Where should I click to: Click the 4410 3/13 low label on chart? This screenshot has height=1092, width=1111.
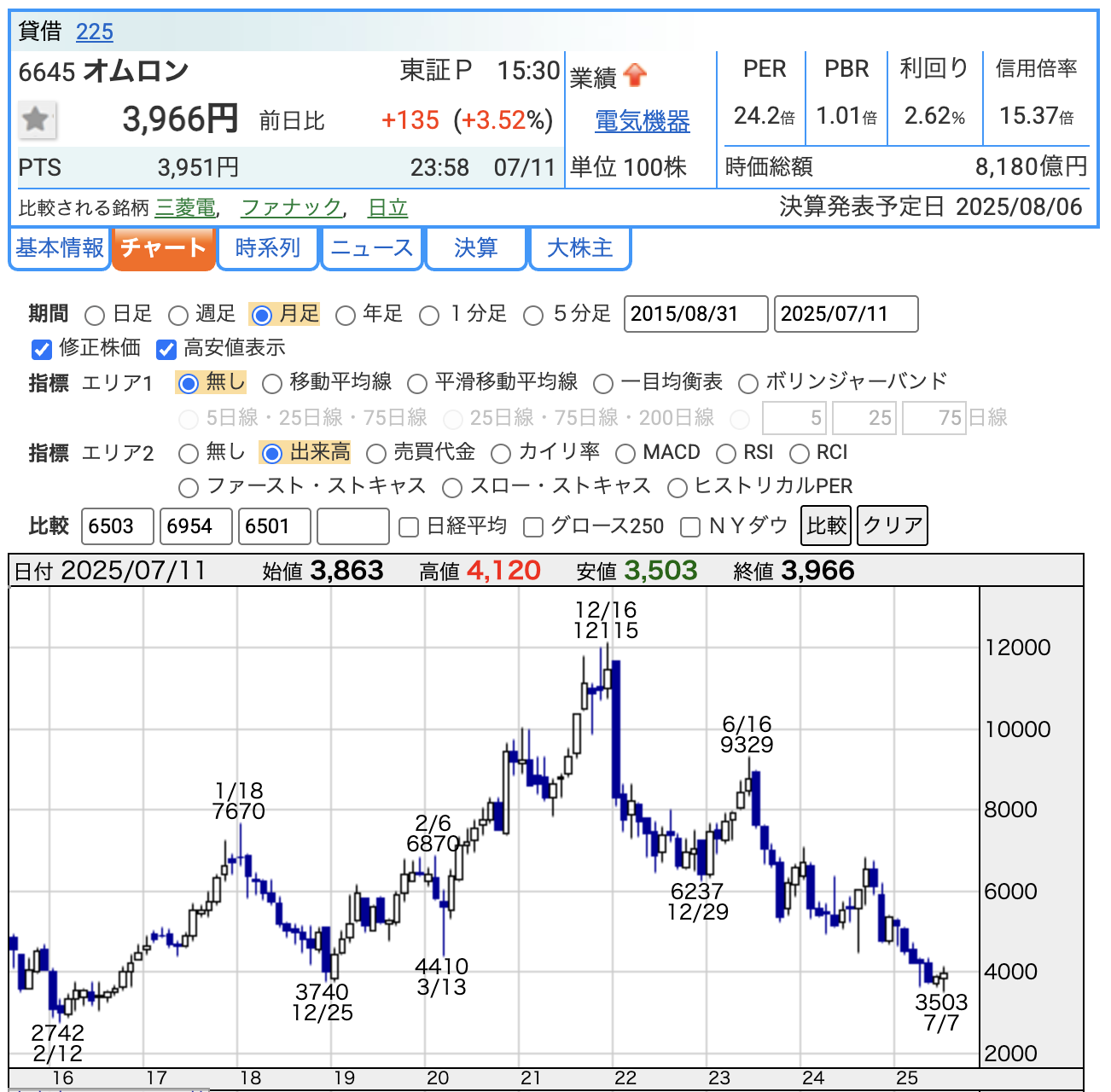click(441, 977)
